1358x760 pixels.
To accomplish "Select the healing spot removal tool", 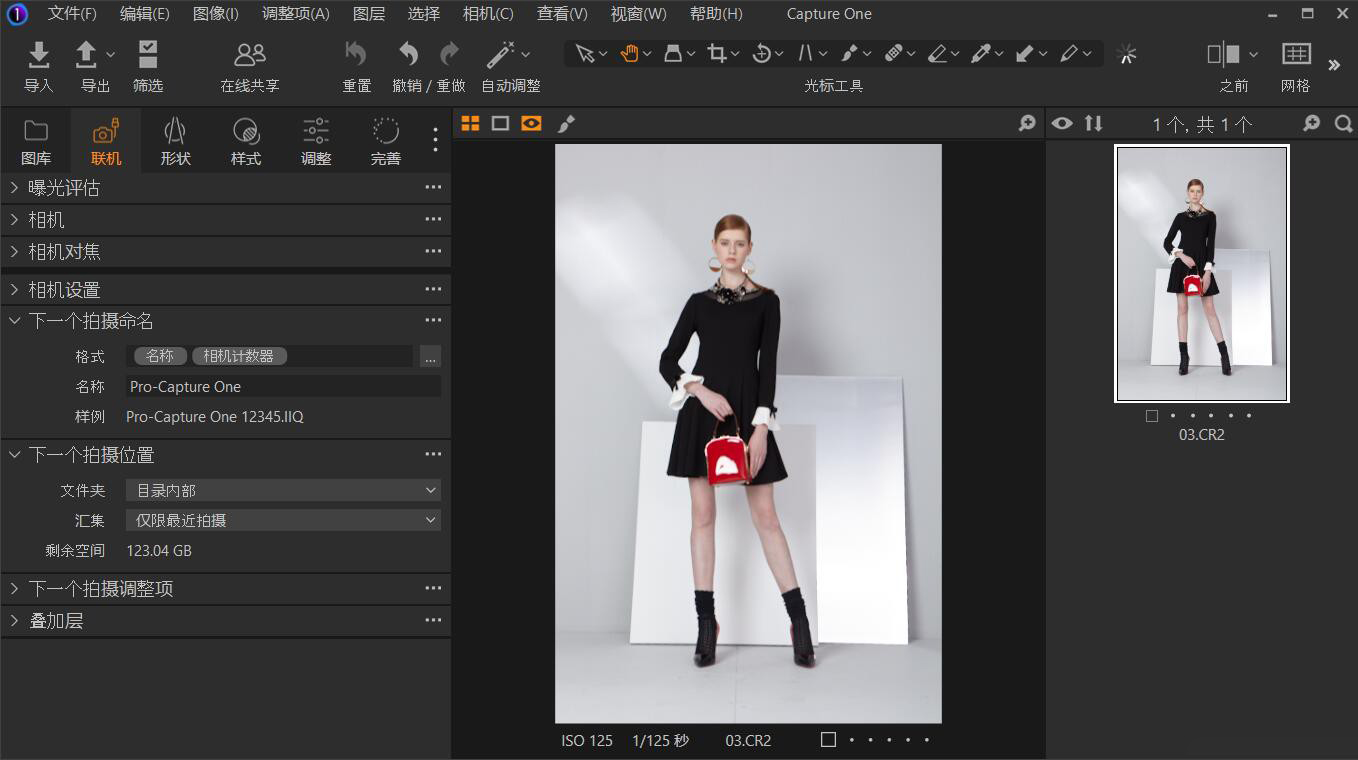I will (x=894, y=52).
